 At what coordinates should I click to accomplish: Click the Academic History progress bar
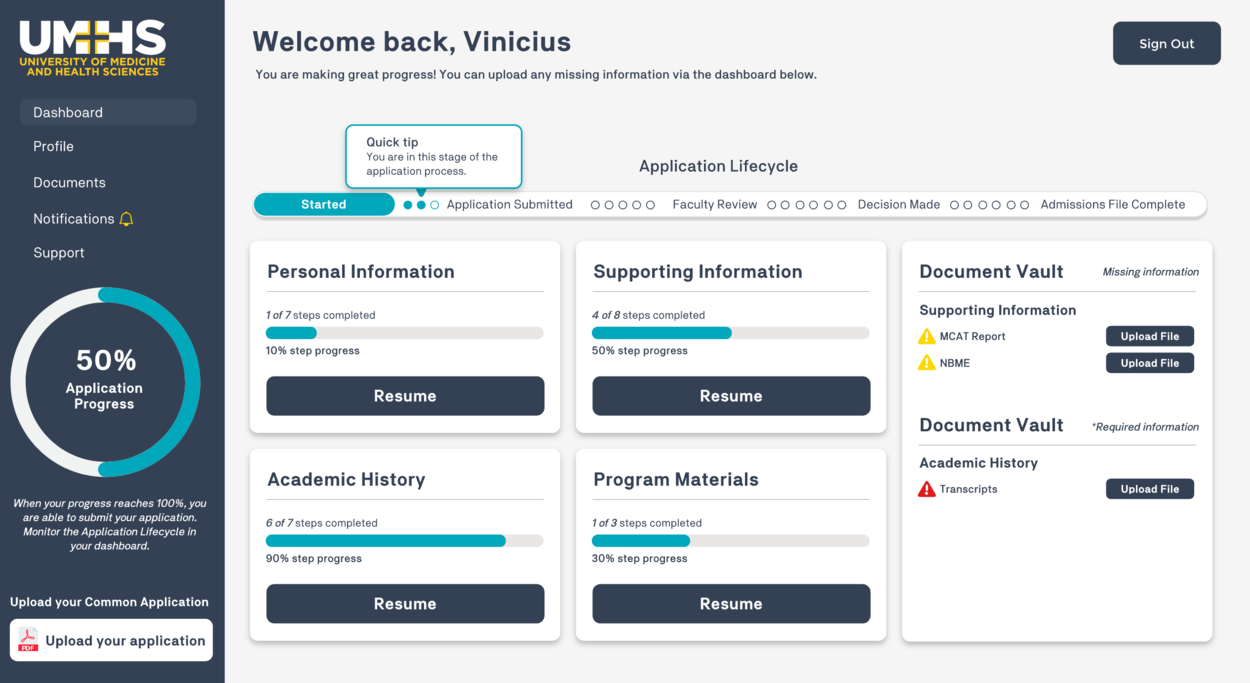point(405,541)
